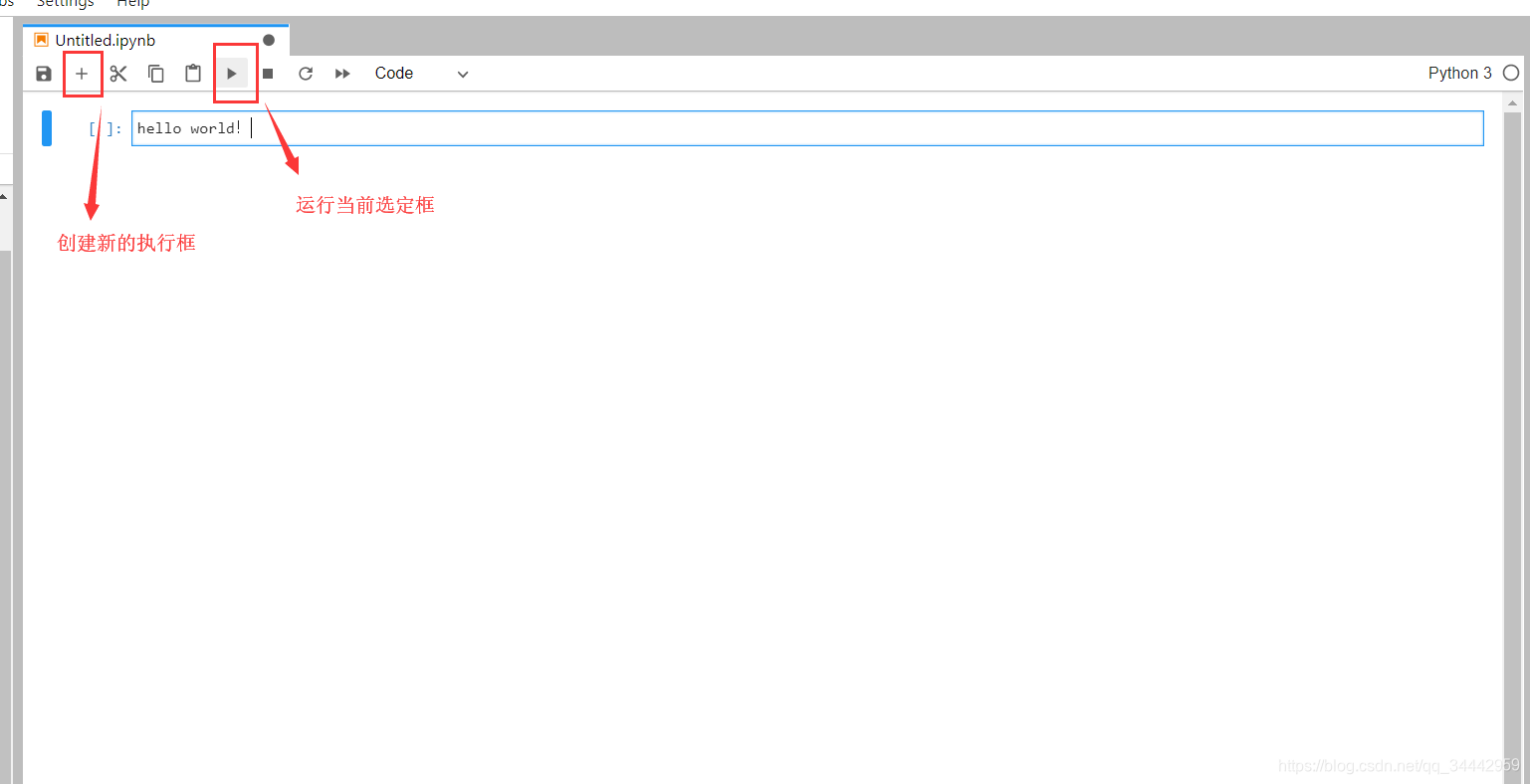
Task: Click the empty cell execution prompt
Action: [105, 128]
